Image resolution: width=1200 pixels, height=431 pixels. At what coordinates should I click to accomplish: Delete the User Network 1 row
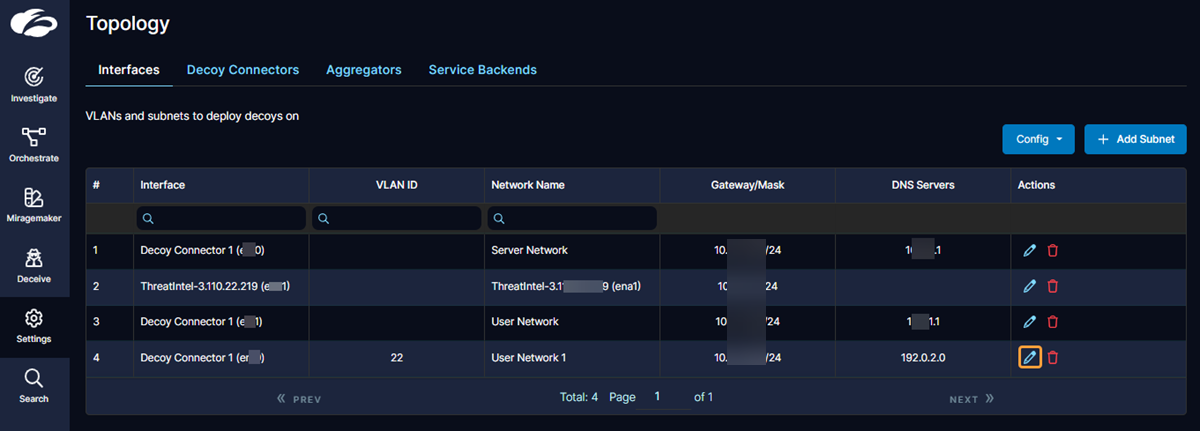[x=1052, y=357]
